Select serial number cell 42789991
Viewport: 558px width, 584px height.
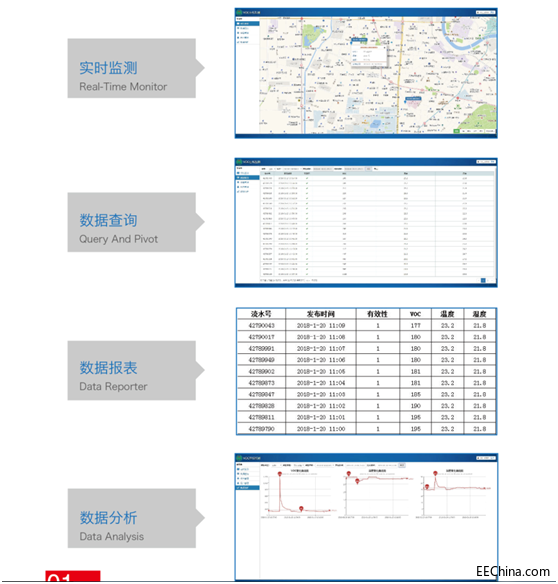coord(261,349)
